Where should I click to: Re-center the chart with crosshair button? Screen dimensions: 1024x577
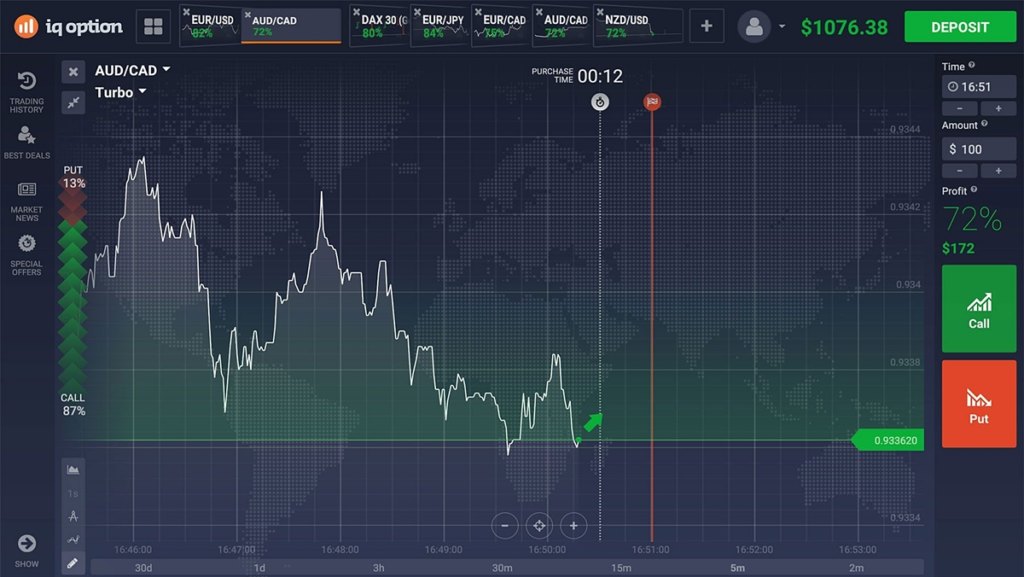pos(539,525)
